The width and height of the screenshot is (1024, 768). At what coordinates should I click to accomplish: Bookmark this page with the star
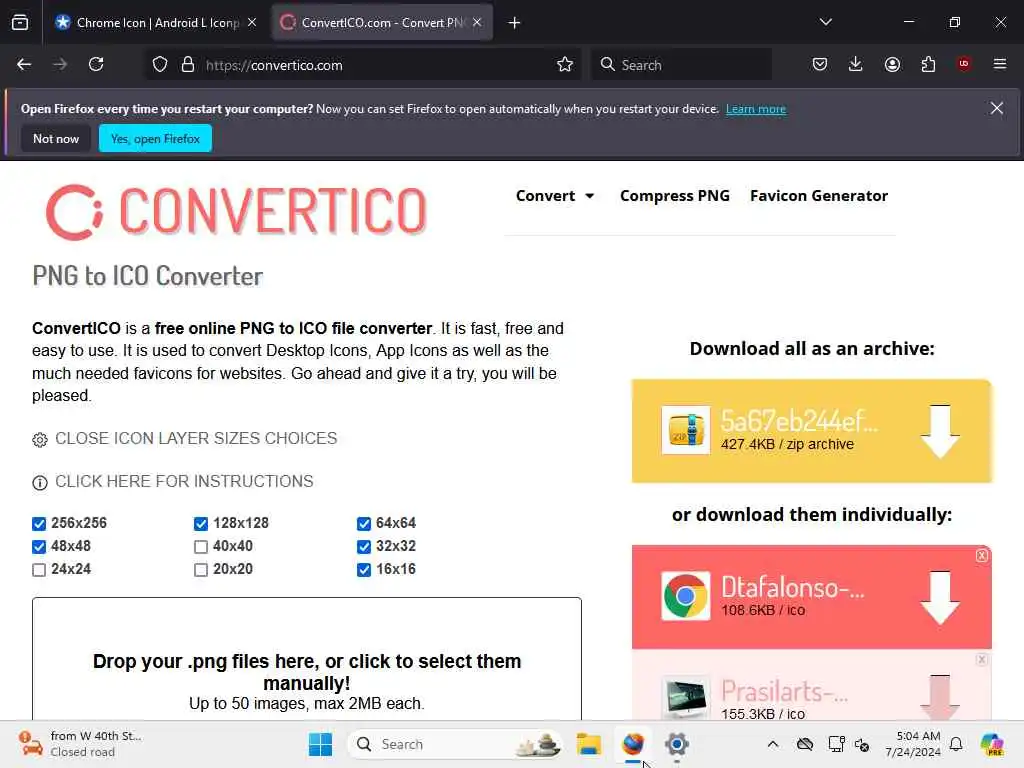click(x=565, y=65)
